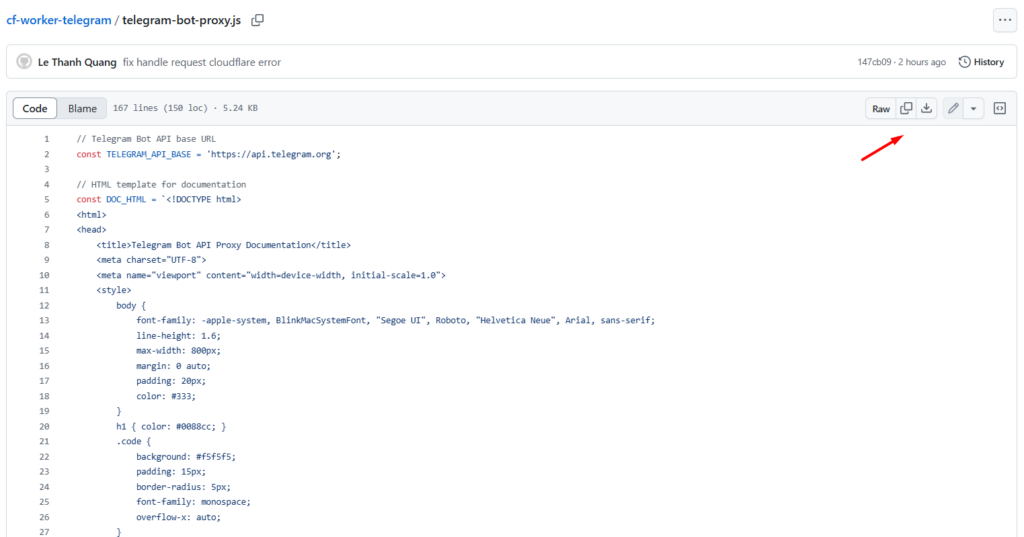Click <style> tag line
Viewport: 1024px width, 537px height.
(114, 290)
